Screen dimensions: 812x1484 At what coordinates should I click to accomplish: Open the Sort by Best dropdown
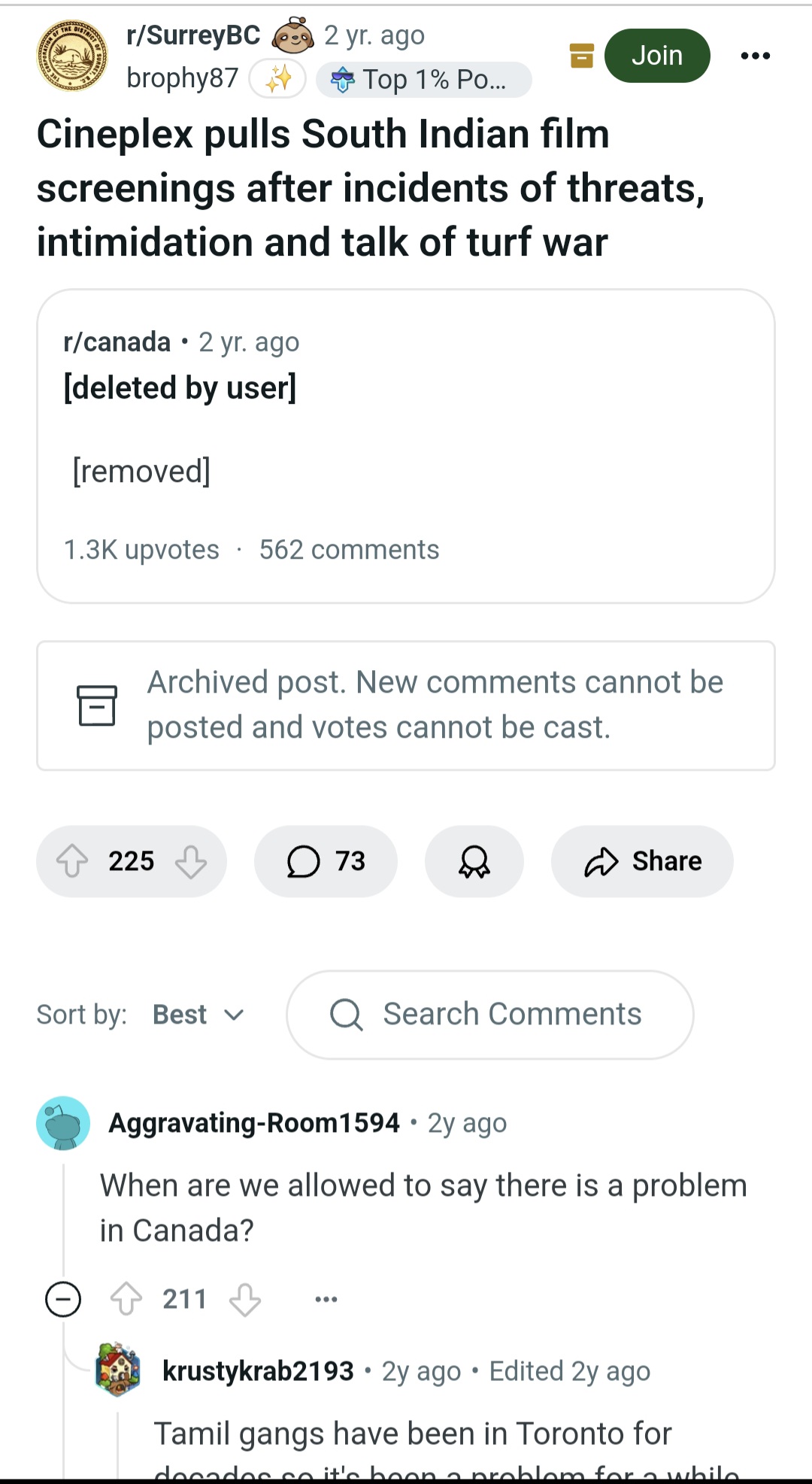click(198, 1015)
